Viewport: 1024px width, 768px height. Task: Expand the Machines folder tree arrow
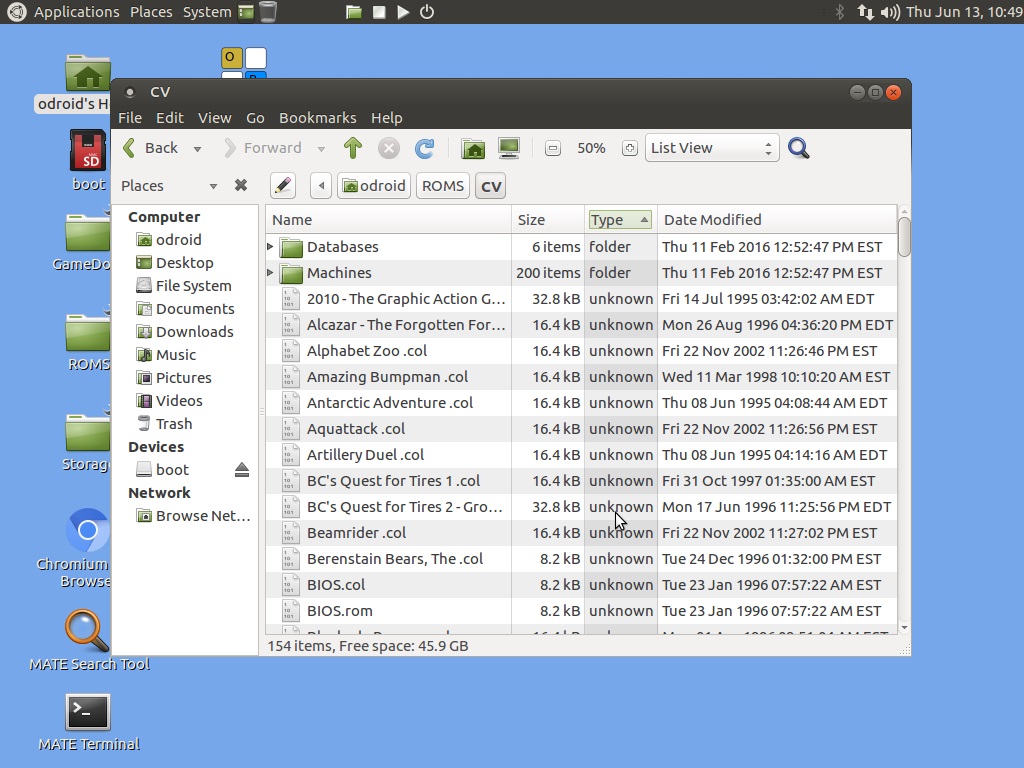(x=271, y=273)
